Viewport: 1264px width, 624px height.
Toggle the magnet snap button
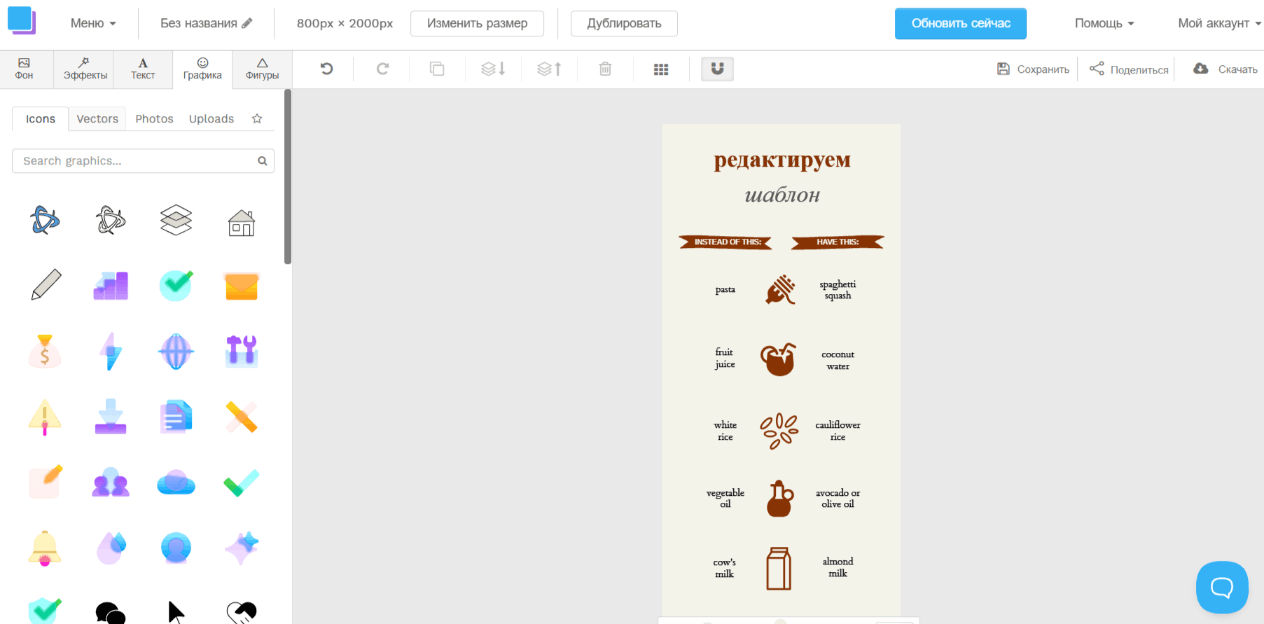[x=717, y=69]
